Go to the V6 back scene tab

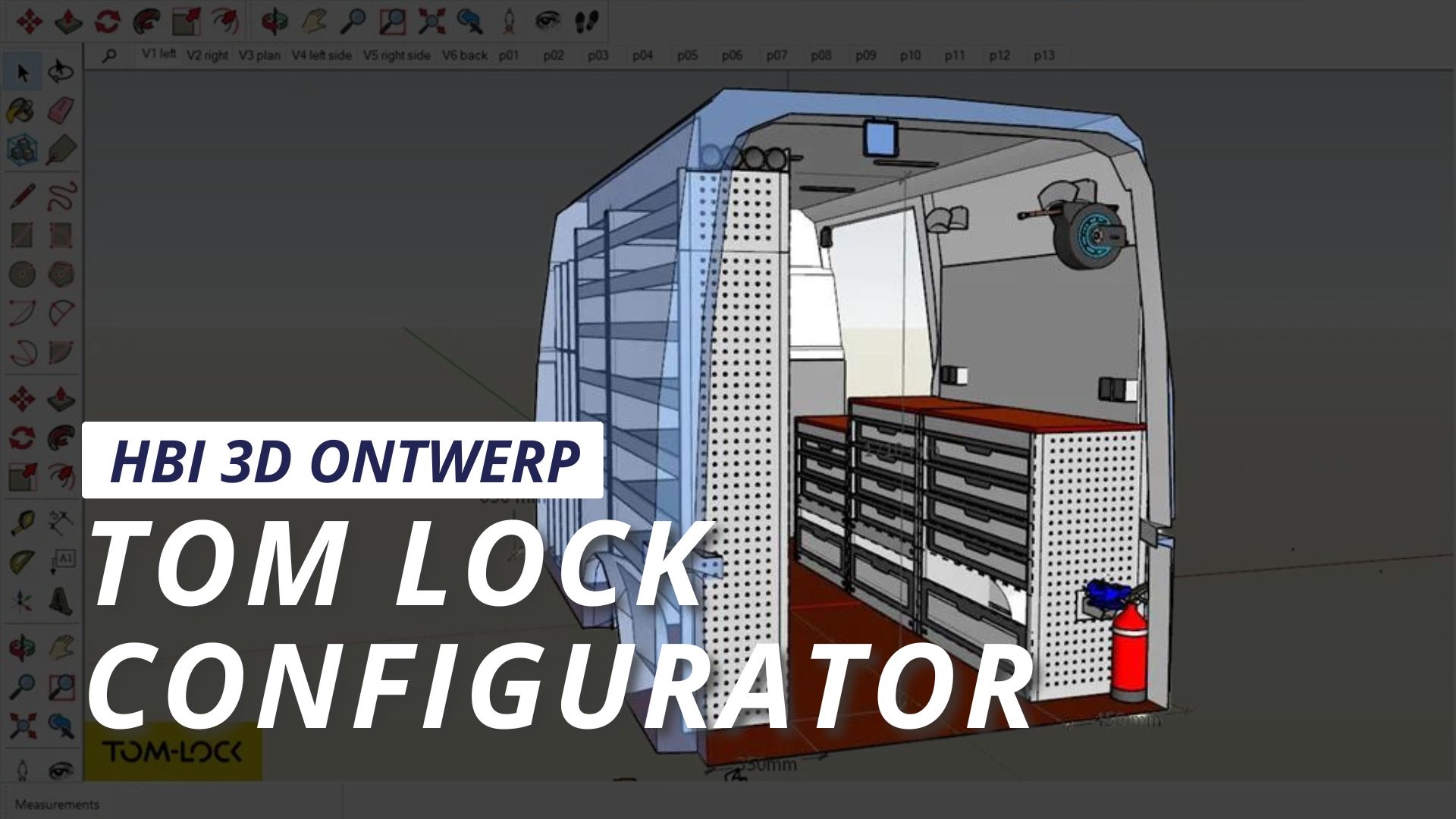coord(465,55)
